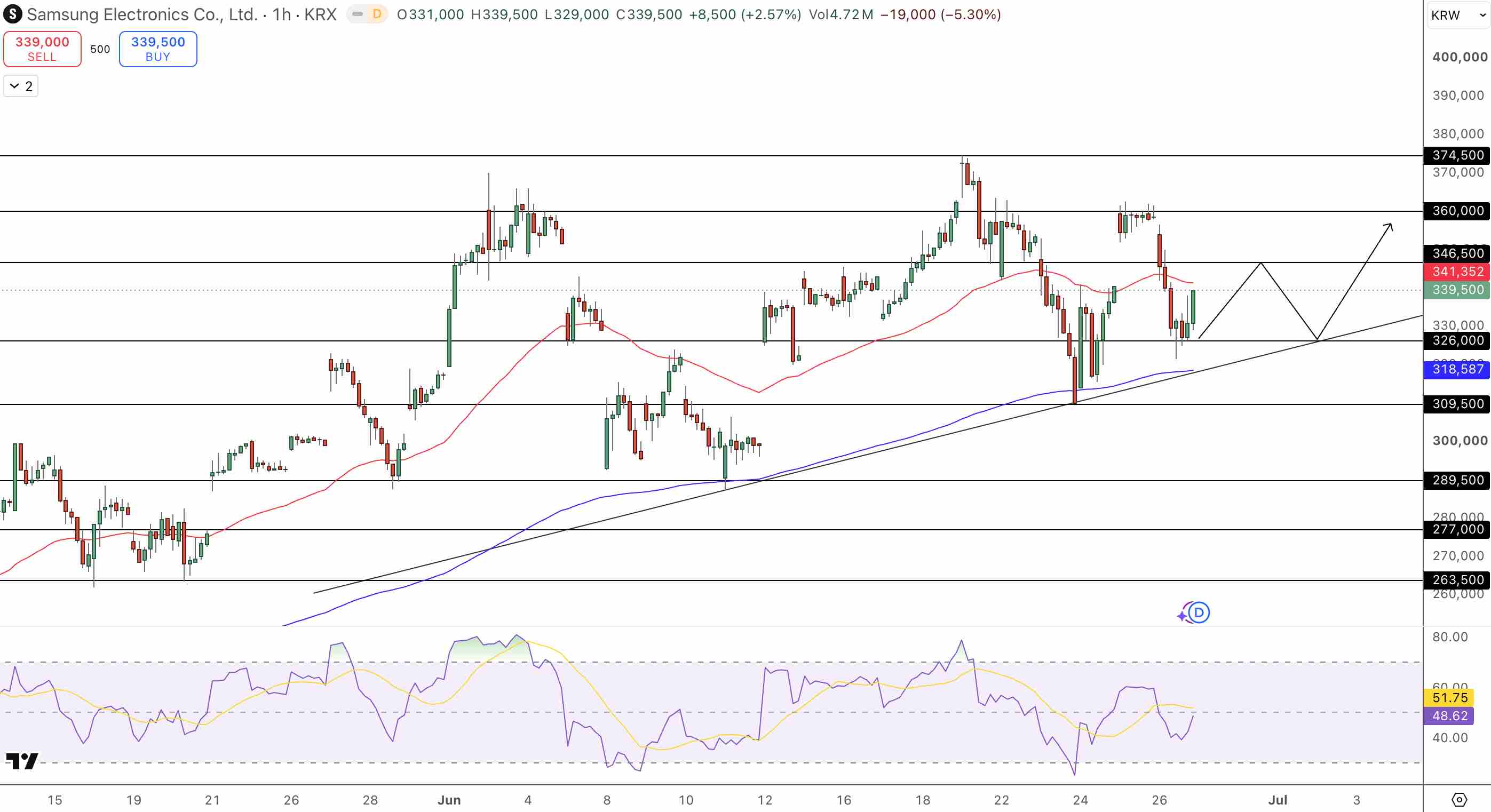Click the Jun label on the time axis

pos(449,800)
